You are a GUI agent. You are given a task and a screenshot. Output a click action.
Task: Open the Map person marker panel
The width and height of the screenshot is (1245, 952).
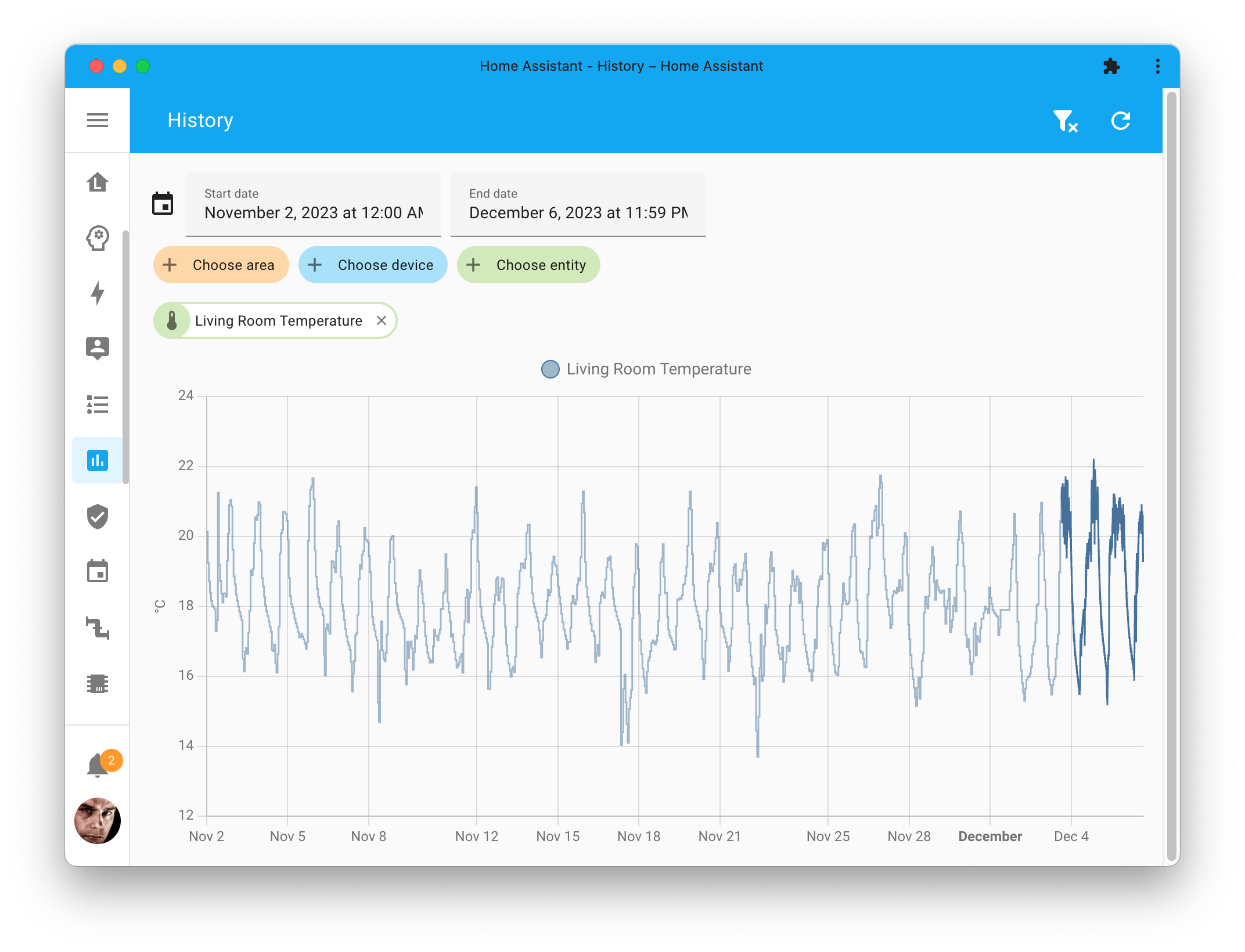(97, 348)
